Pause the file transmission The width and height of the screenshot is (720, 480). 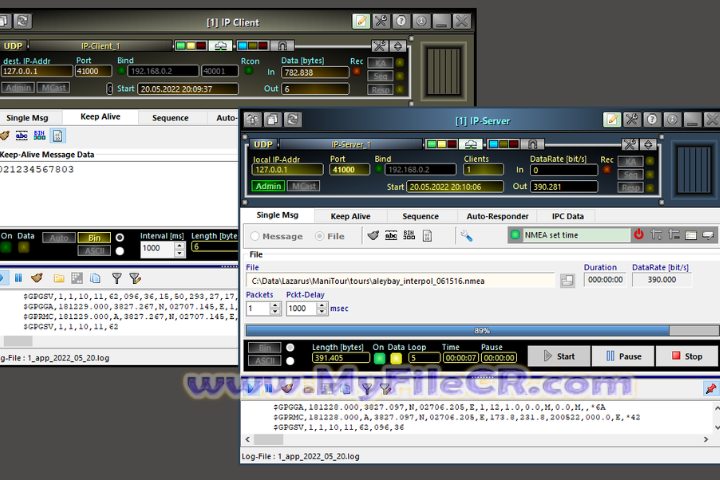(x=623, y=356)
